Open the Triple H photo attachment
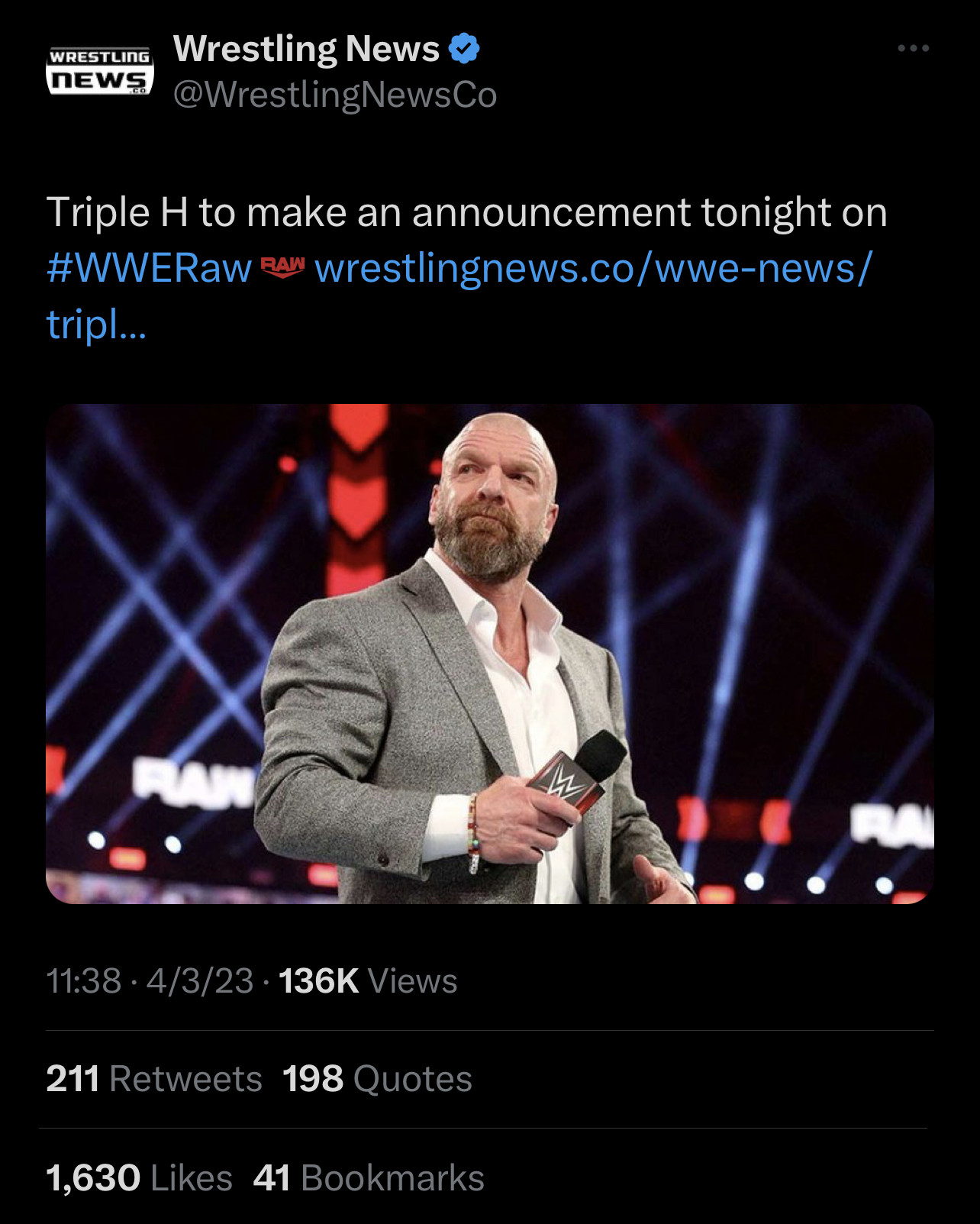Image resolution: width=980 pixels, height=1224 pixels. click(489, 654)
